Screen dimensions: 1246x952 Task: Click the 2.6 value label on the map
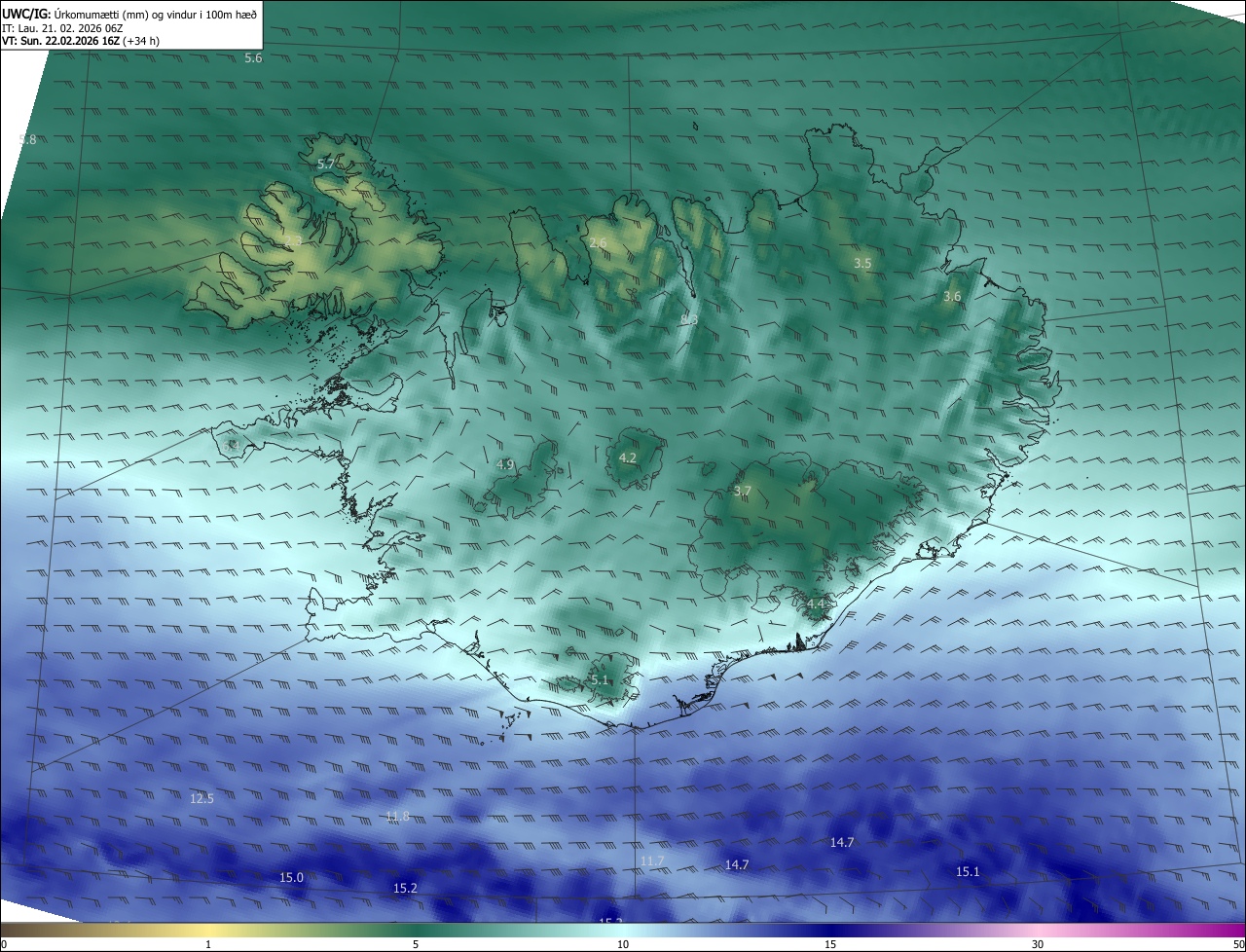[x=599, y=242]
